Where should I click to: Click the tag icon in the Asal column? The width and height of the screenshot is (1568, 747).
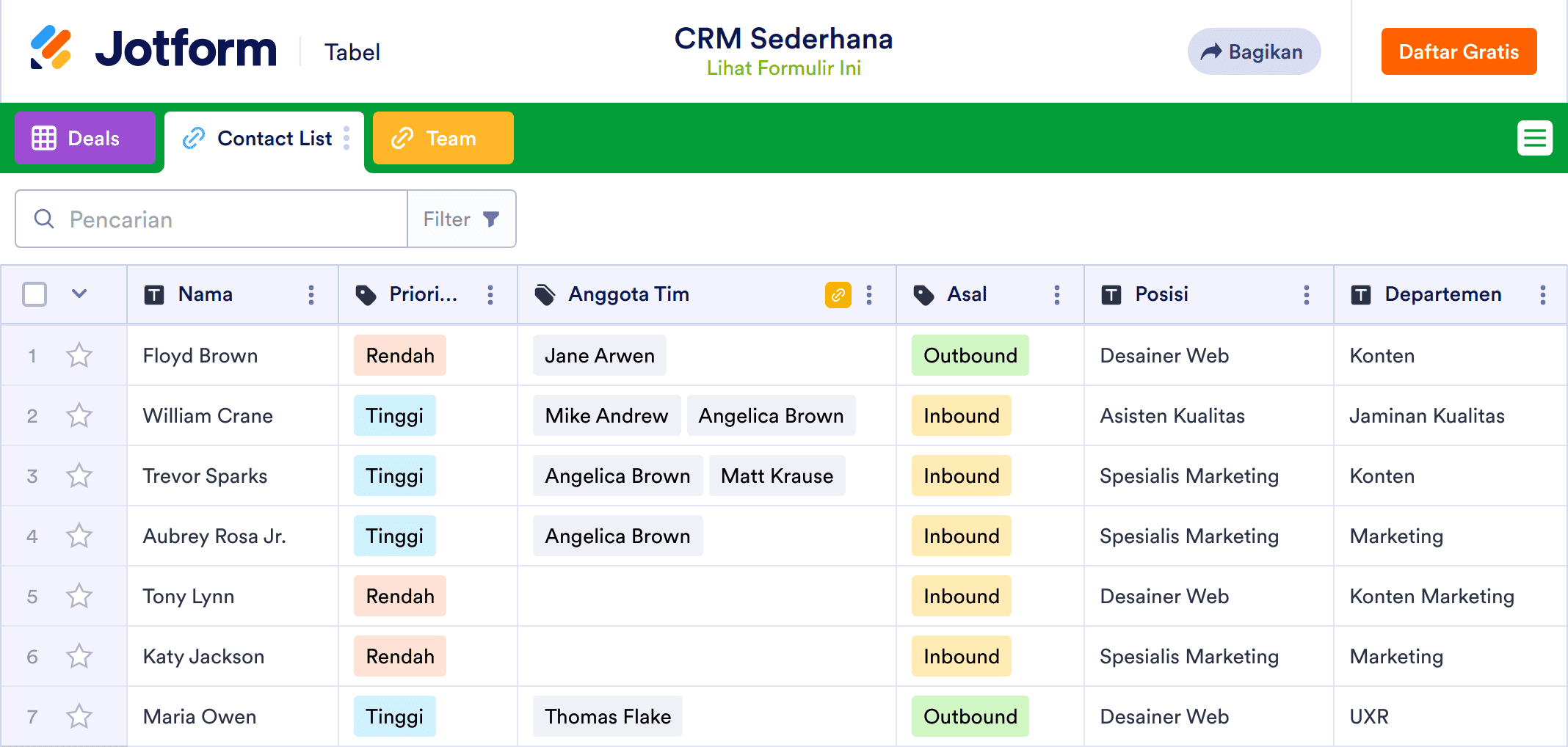click(923, 294)
